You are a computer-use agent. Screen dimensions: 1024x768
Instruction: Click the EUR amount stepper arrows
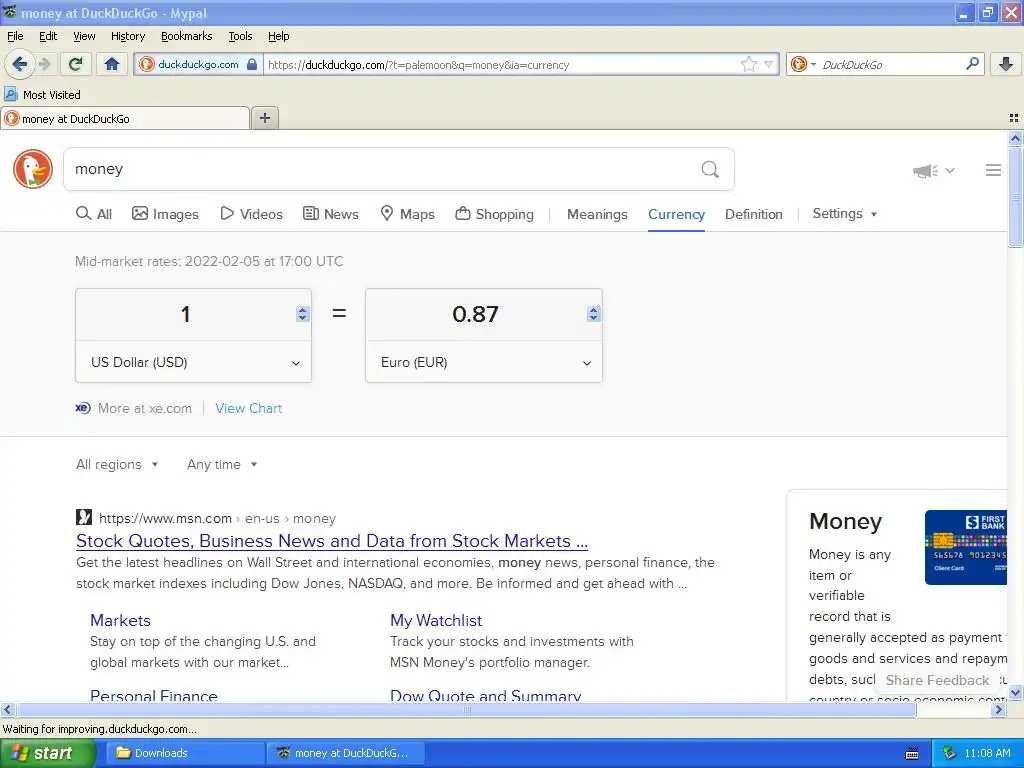tap(593, 314)
